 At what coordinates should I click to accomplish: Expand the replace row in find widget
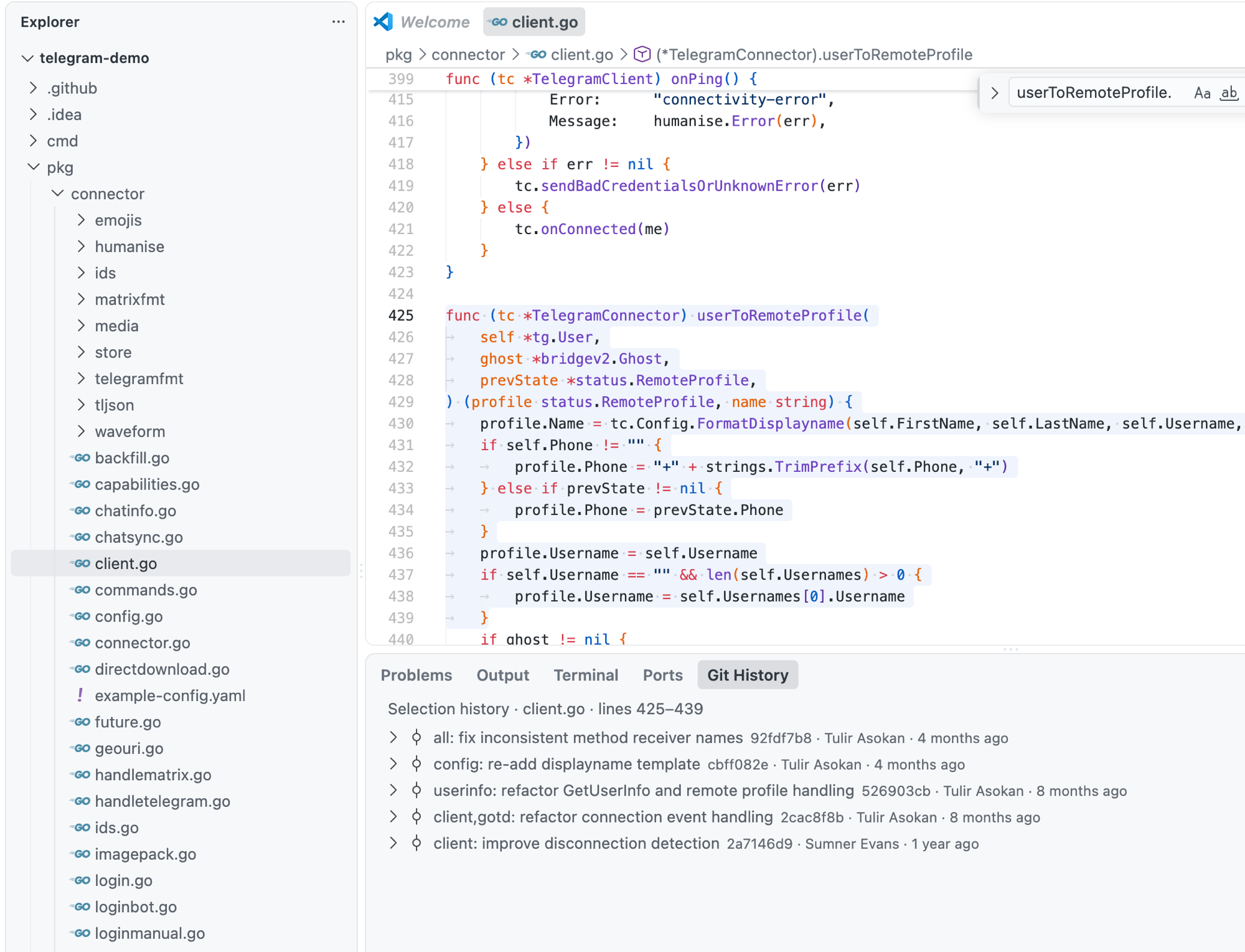994,93
